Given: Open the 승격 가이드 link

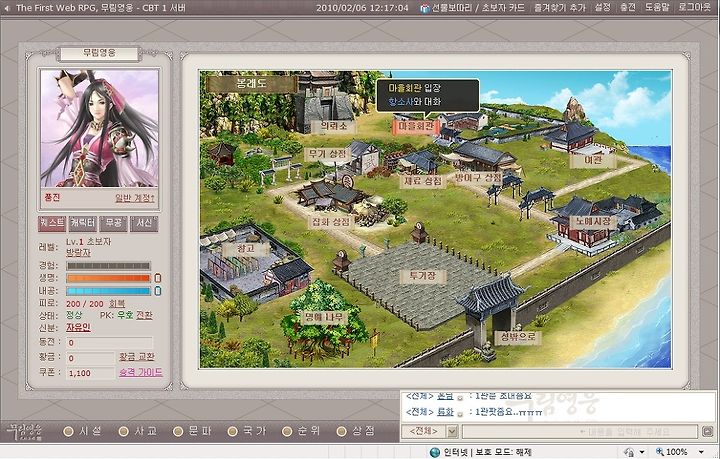Looking at the screenshot, I should (141, 372).
